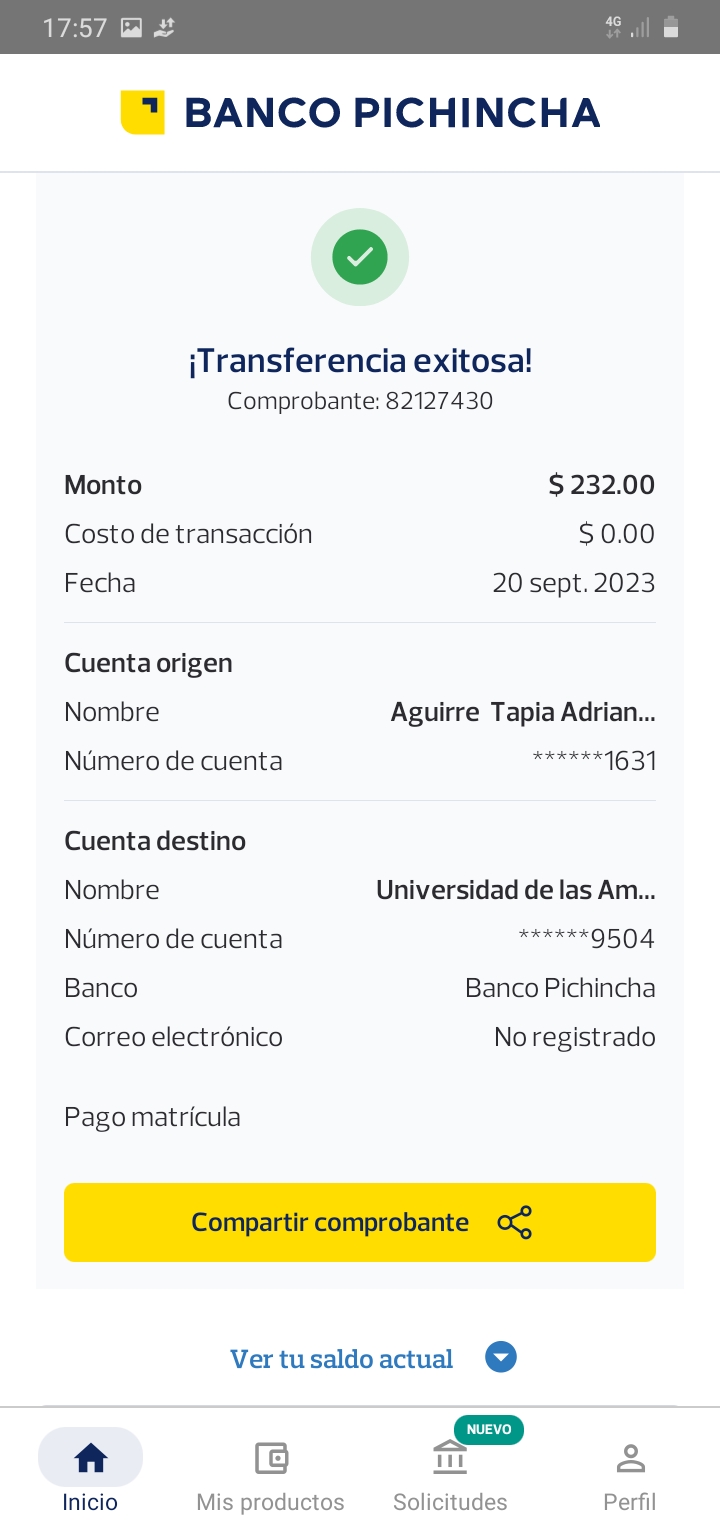
Task: Tap the truncated destination name Universidad de las Am
Action: (x=515, y=890)
